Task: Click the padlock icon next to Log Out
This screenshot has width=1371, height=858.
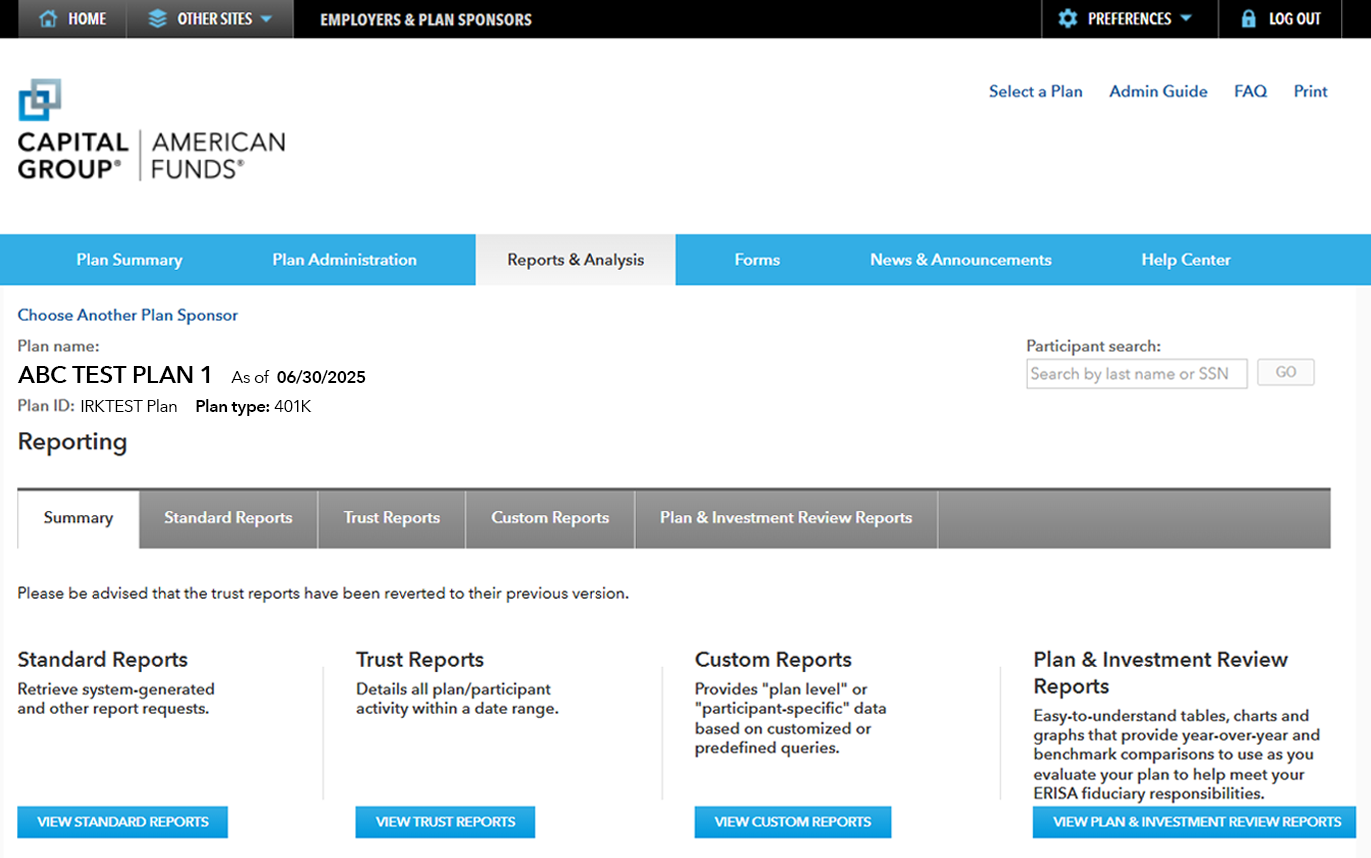Action: [1247, 18]
